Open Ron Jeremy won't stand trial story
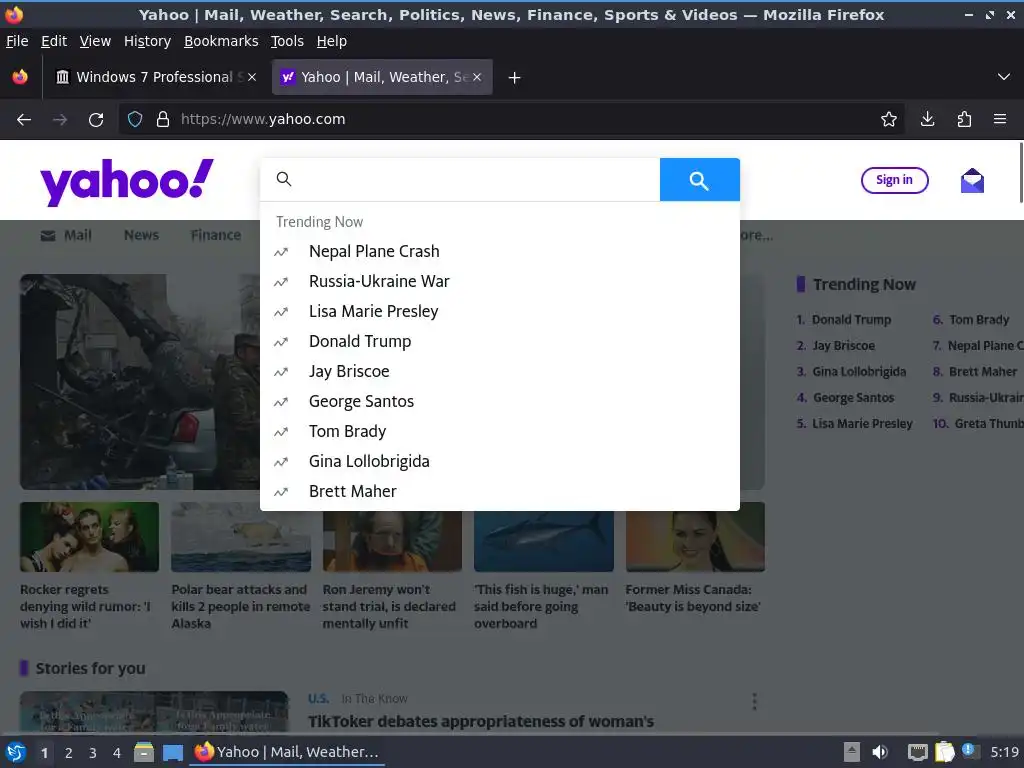Image resolution: width=1024 pixels, height=768 pixels. tap(389, 607)
